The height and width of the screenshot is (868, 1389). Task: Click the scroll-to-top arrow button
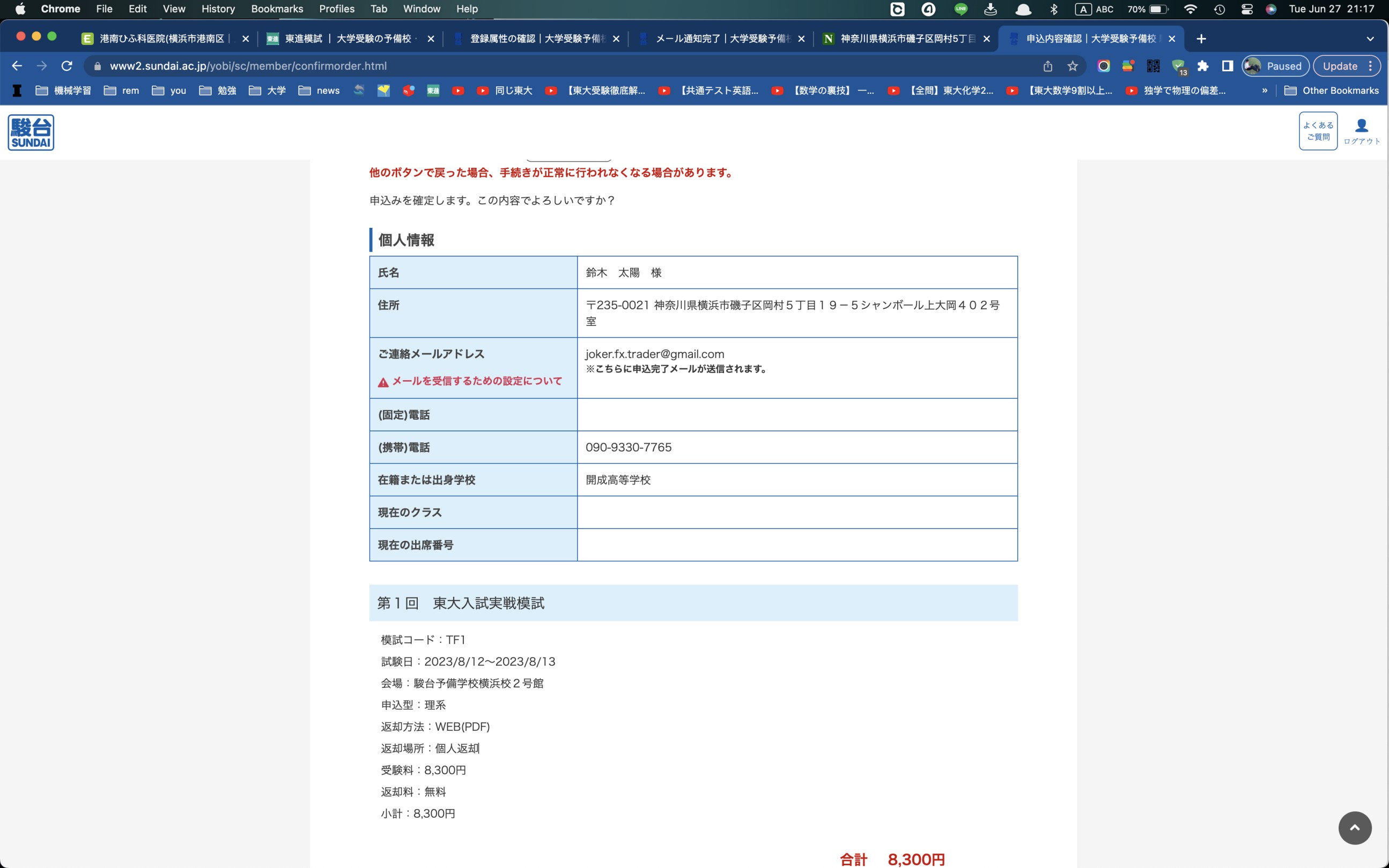(1355, 827)
